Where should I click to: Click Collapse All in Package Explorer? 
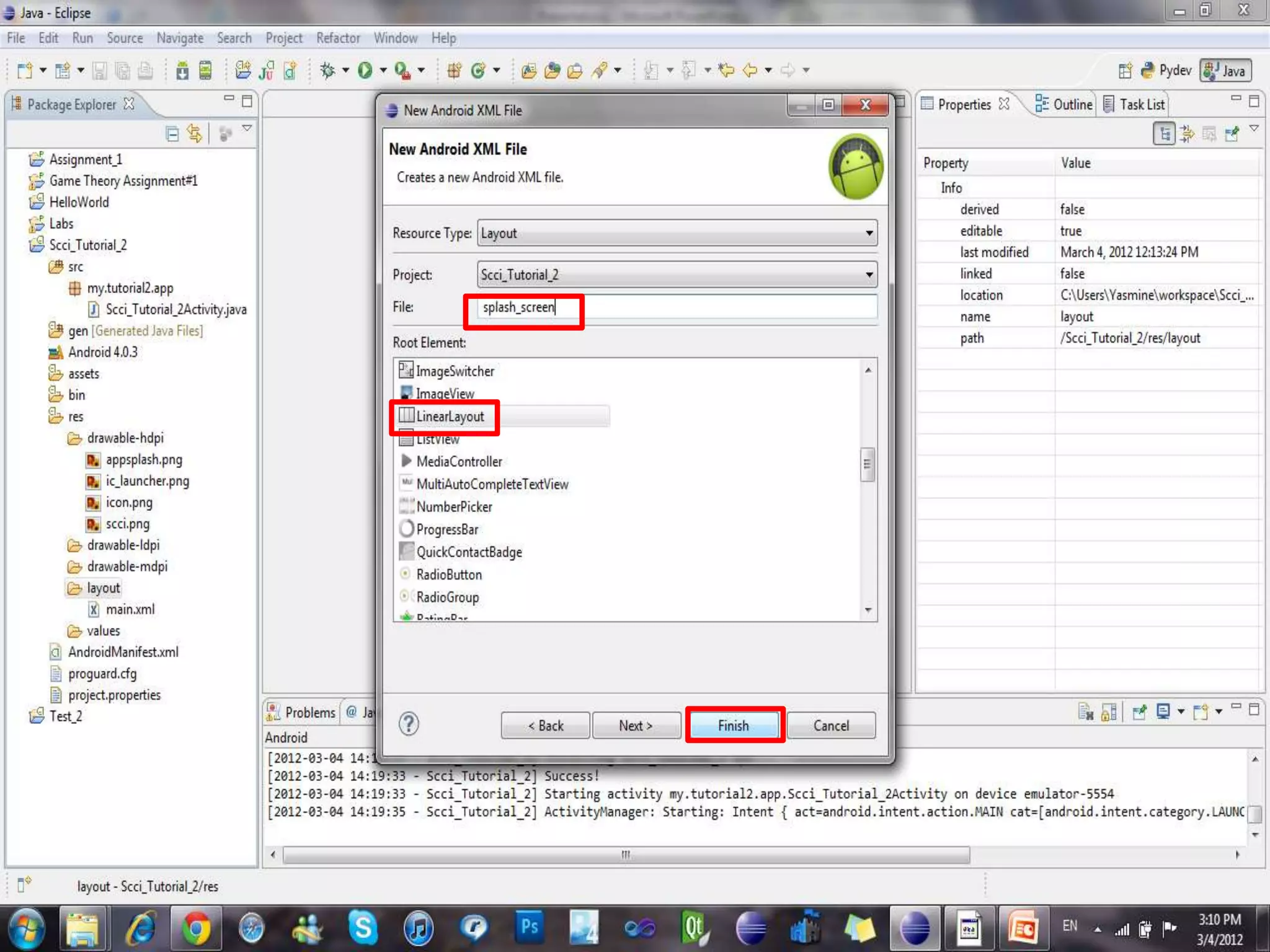pyautogui.click(x=172, y=133)
